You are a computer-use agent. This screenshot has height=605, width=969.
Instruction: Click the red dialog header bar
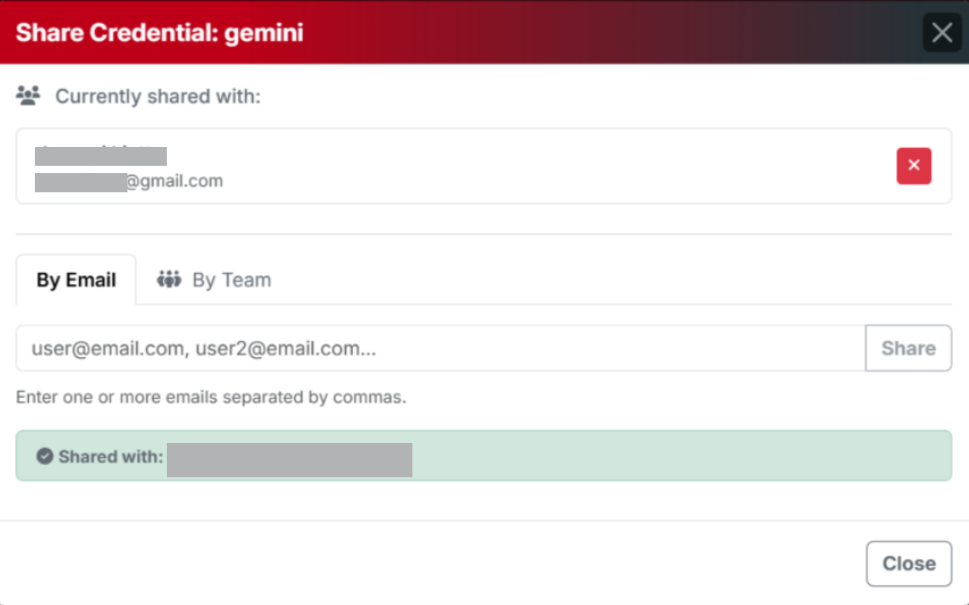(600, 33)
